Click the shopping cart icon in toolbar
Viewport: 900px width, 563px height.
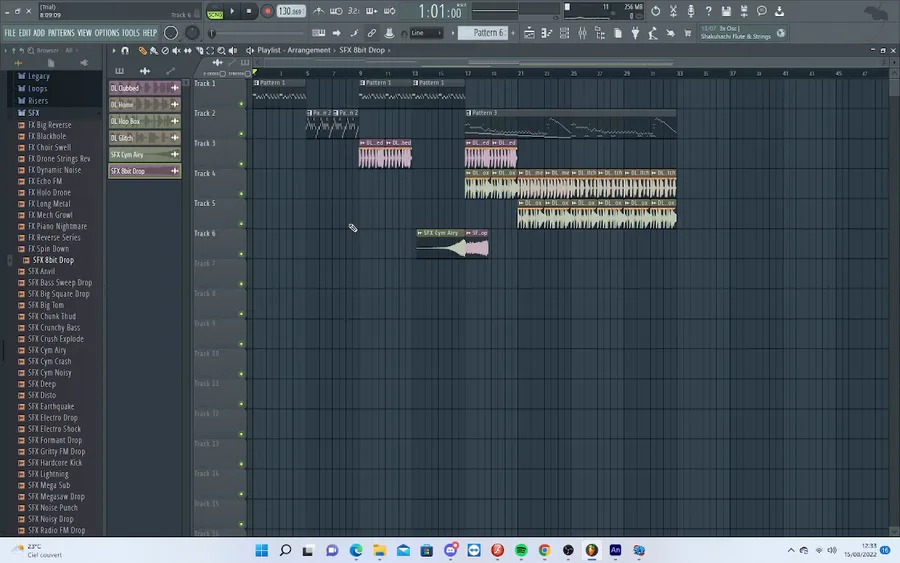pyautogui.click(x=688, y=33)
